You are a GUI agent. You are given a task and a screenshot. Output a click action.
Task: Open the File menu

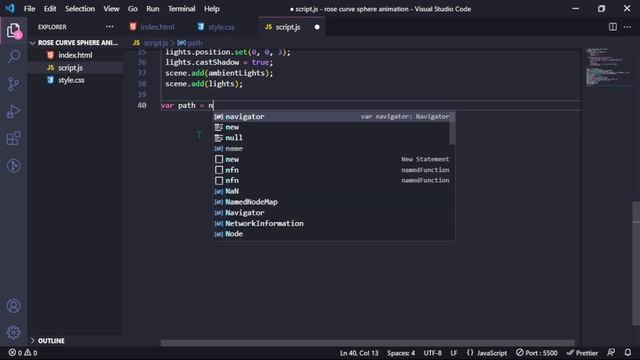pos(29,9)
